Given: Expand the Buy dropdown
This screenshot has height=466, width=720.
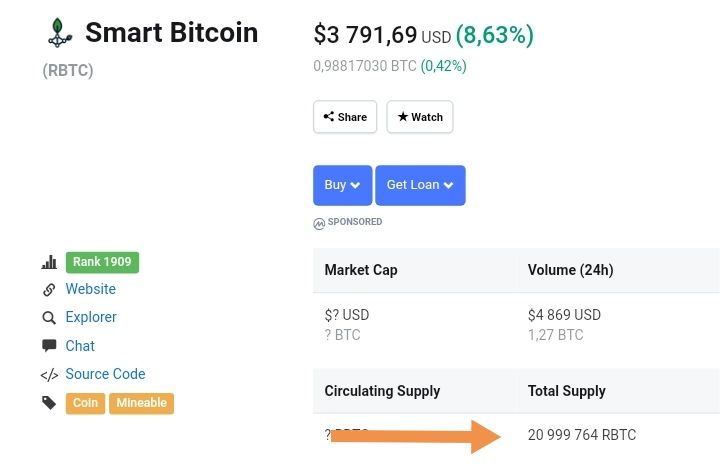Looking at the screenshot, I should pos(343,185).
